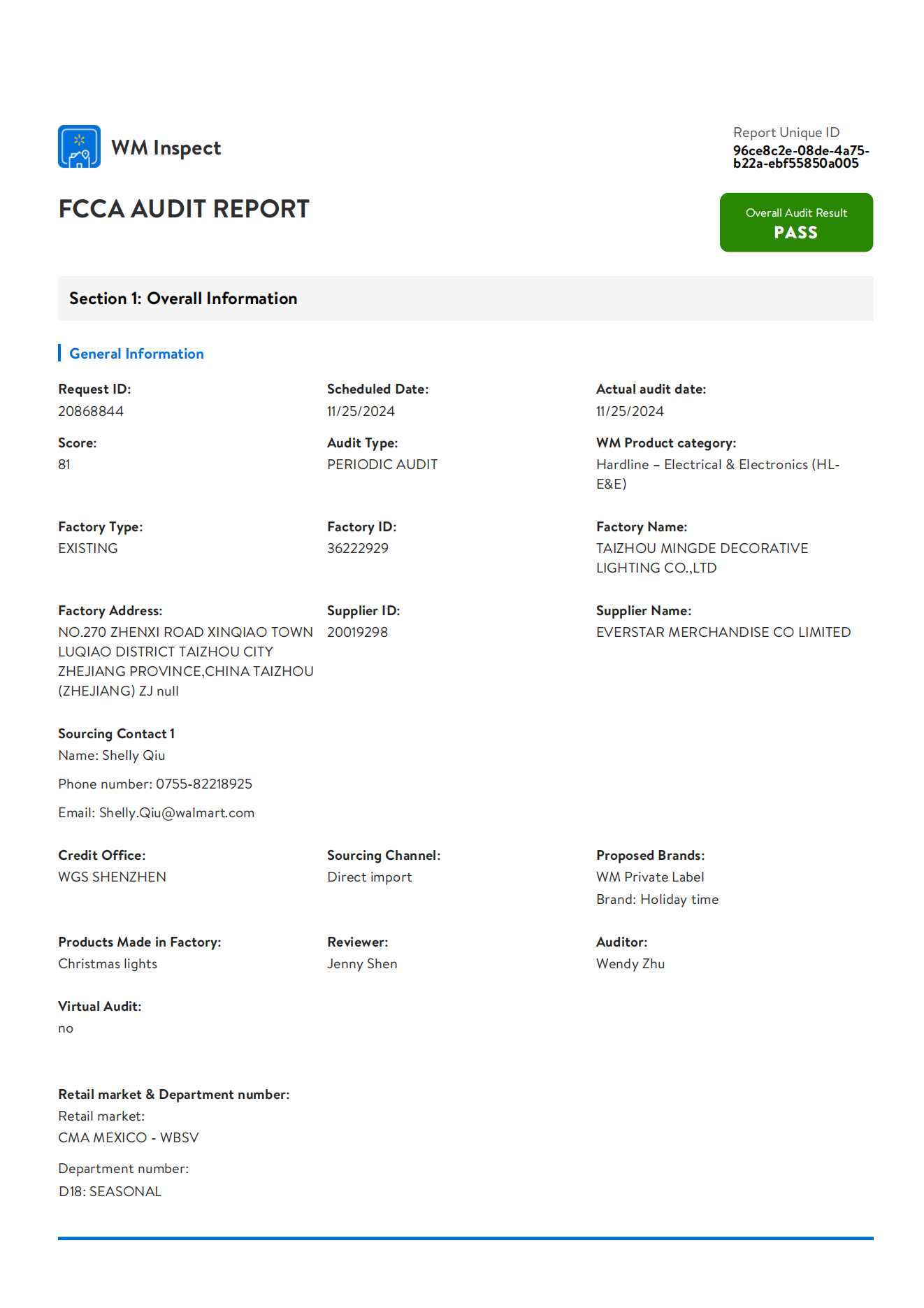Click the Factory ID value 36222929
The height and width of the screenshot is (1308, 924).
[358, 549]
